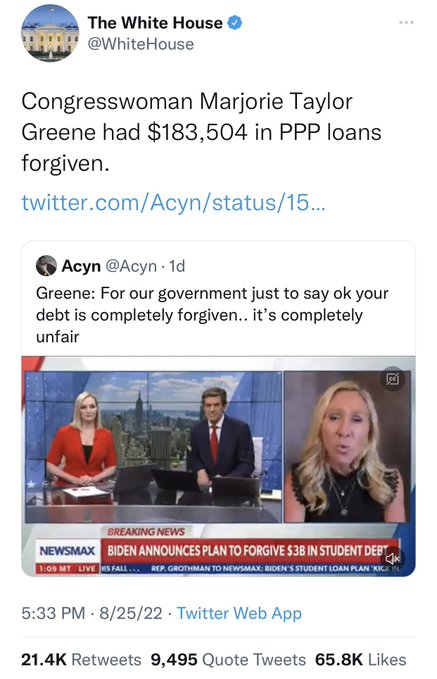Click the 1d timestamp on quoted tweet
Screen dimensions: 437x679
pos(177,266)
